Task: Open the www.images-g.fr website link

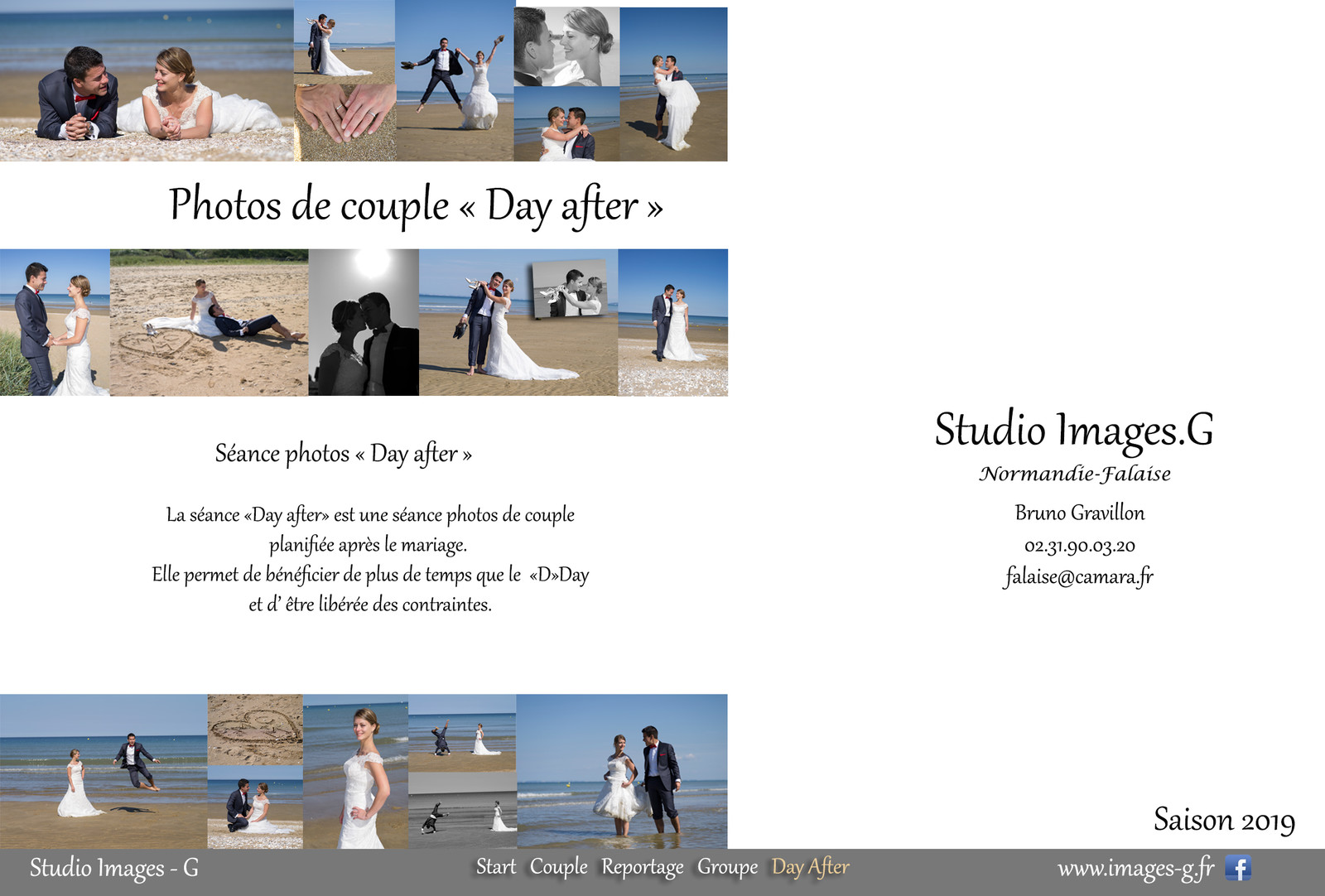Action: click(x=1135, y=868)
